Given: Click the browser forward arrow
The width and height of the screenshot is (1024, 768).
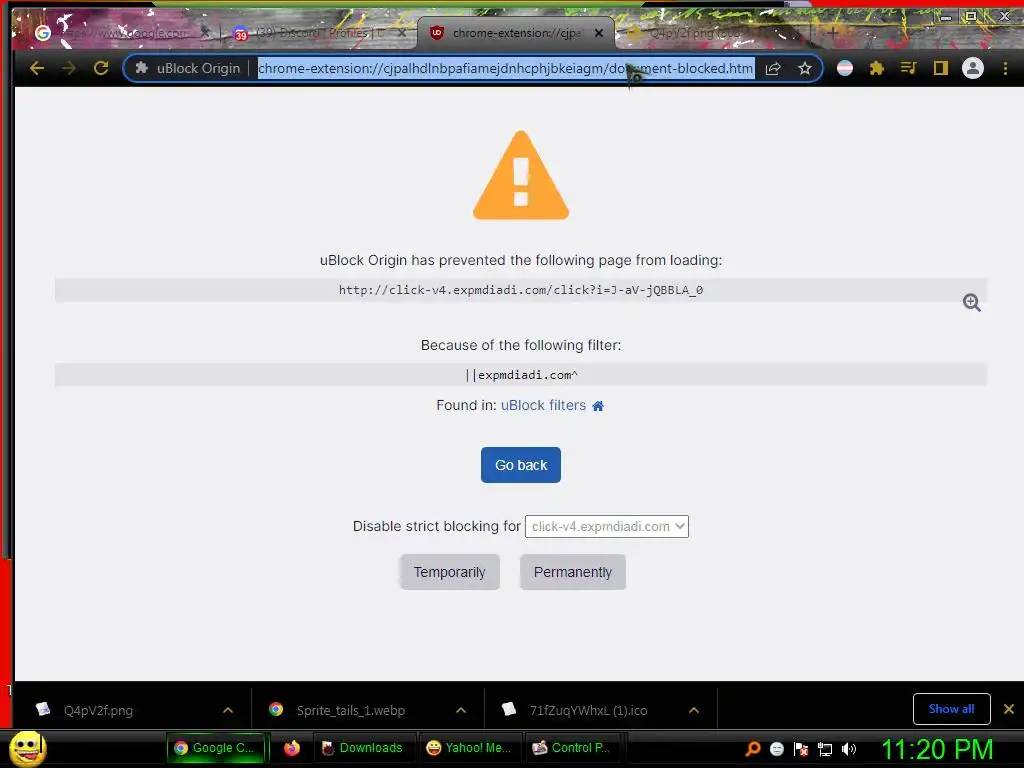Looking at the screenshot, I should 69,68.
